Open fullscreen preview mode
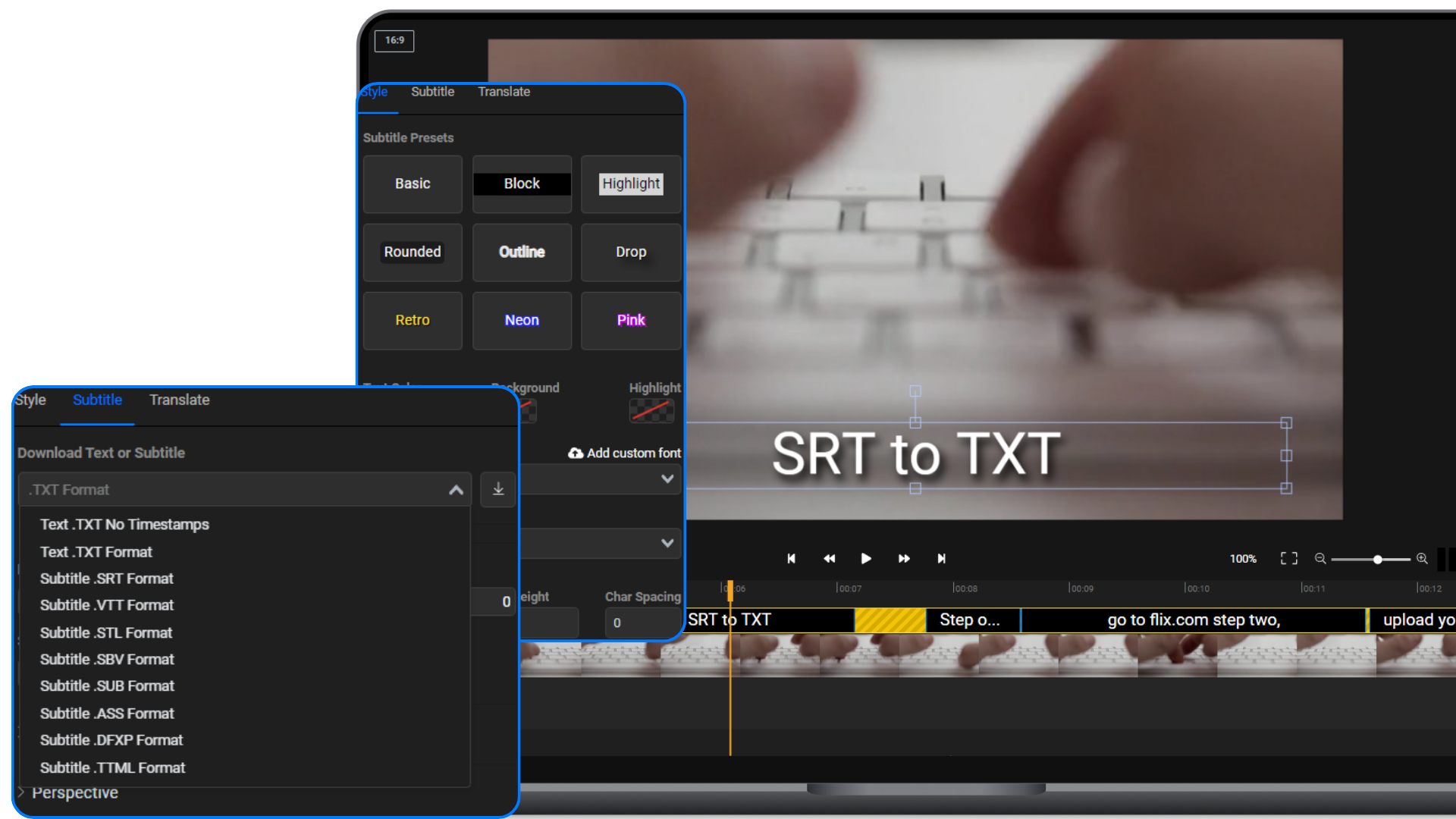 coord(1288,558)
